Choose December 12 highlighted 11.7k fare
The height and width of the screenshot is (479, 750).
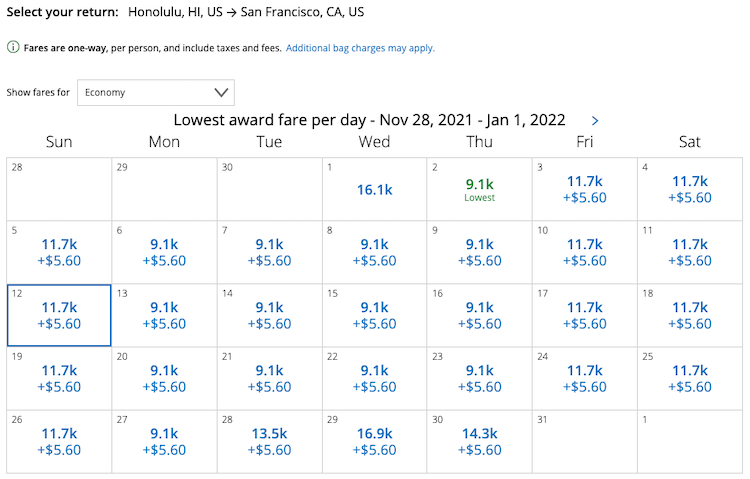(59, 315)
